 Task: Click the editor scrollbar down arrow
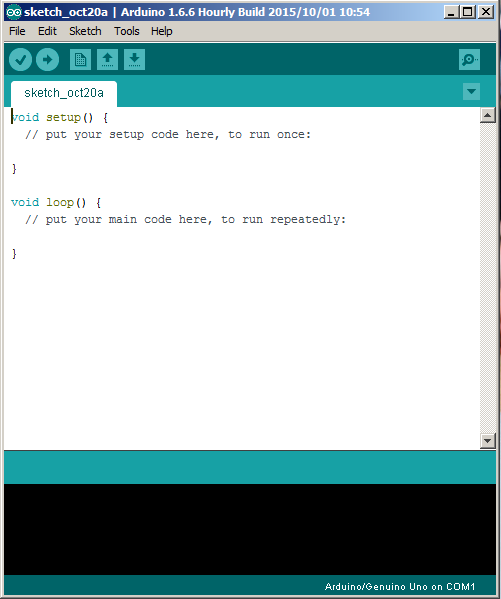487,441
